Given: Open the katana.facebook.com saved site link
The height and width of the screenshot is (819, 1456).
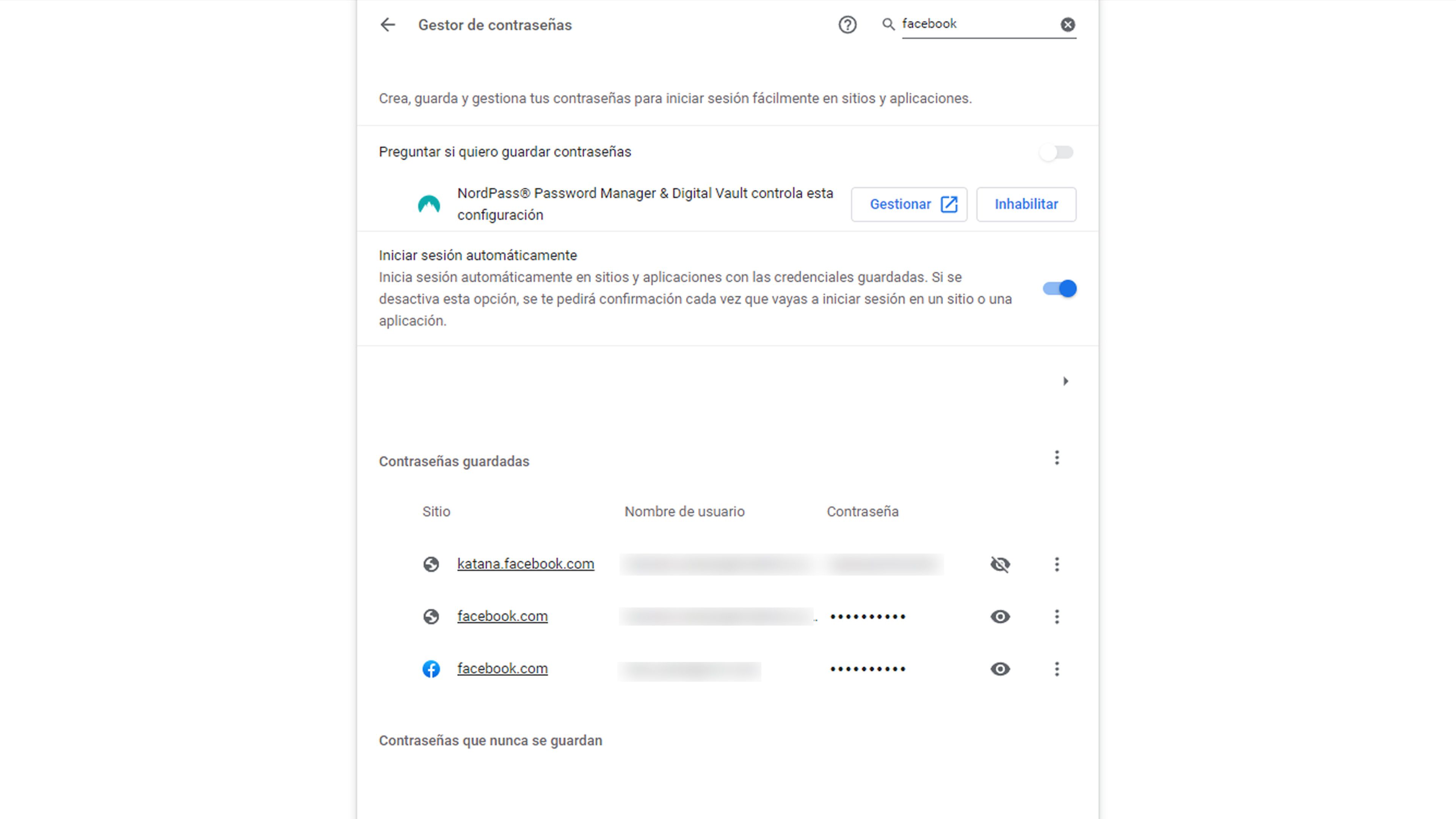Looking at the screenshot, I should (525, 563).
